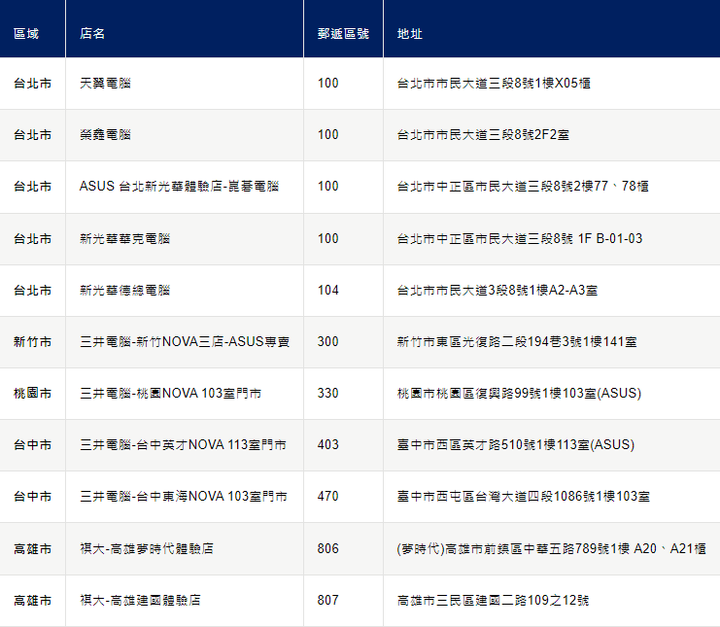Select postal code 330
The width and height of the screenshot is (720, 627).
click(328, 393)
